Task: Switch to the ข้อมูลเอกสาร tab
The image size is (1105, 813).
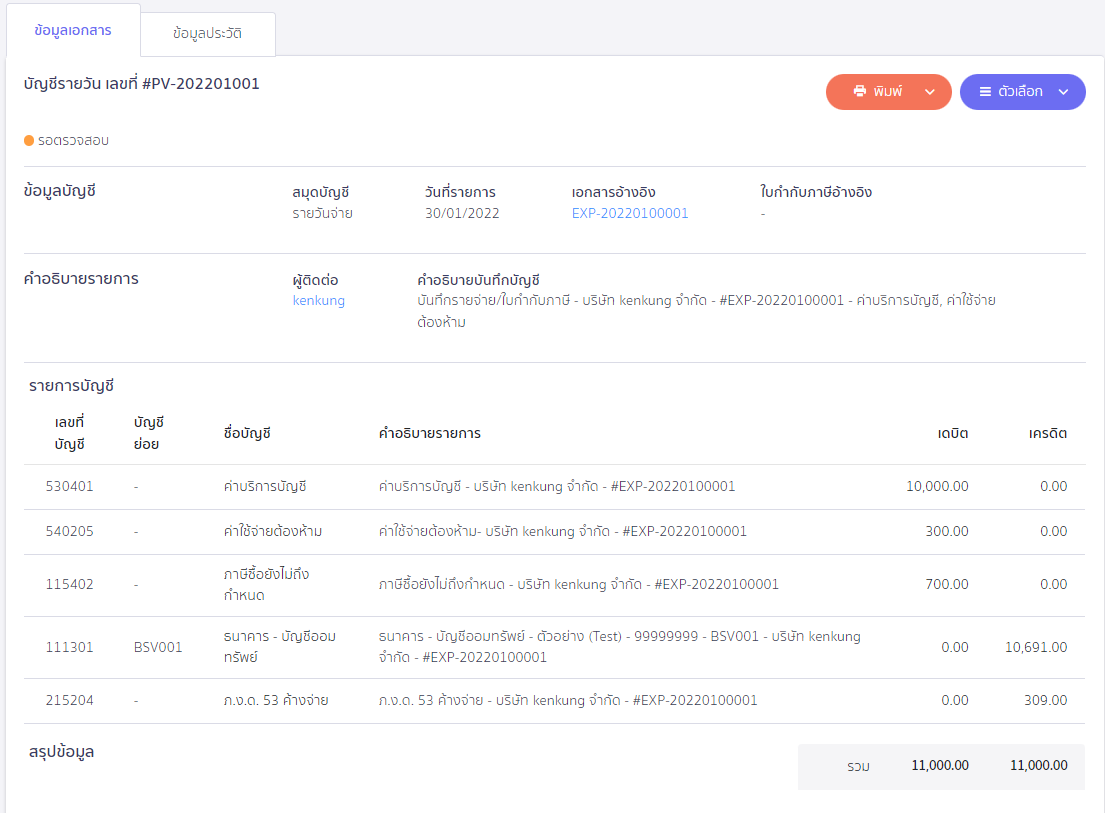Action: click(73, 30)
